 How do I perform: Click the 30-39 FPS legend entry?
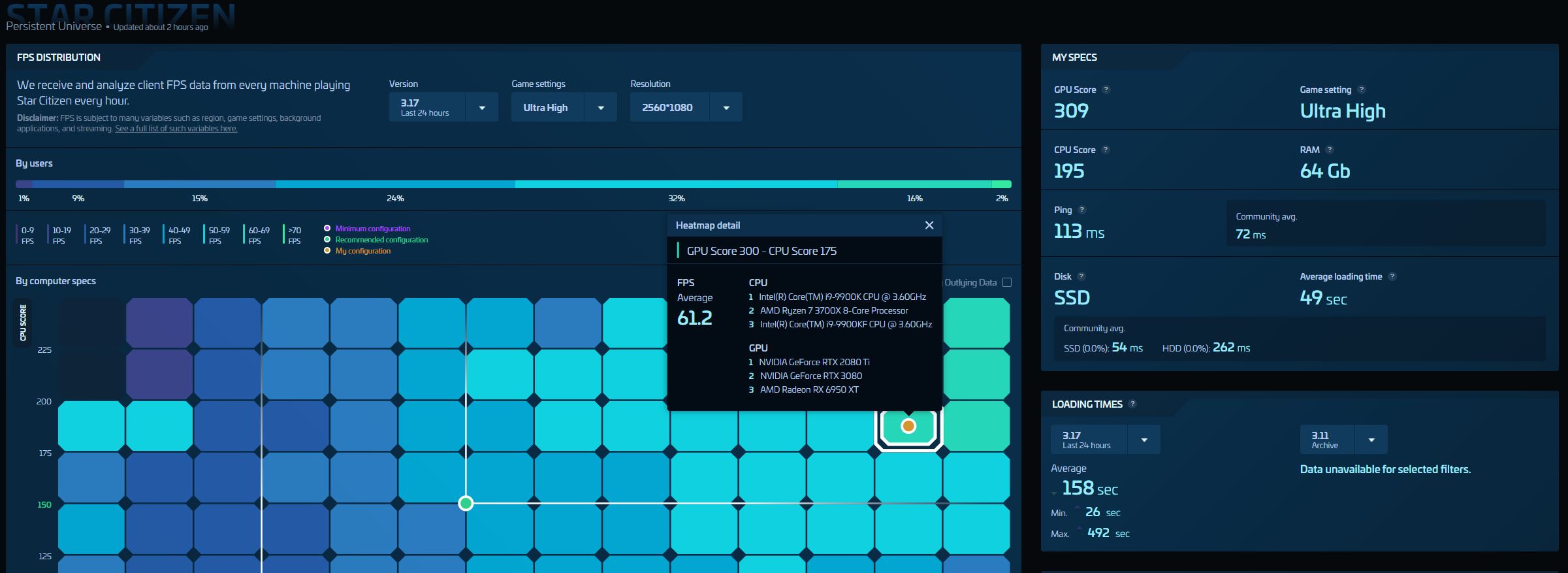(x=138, y=235)
